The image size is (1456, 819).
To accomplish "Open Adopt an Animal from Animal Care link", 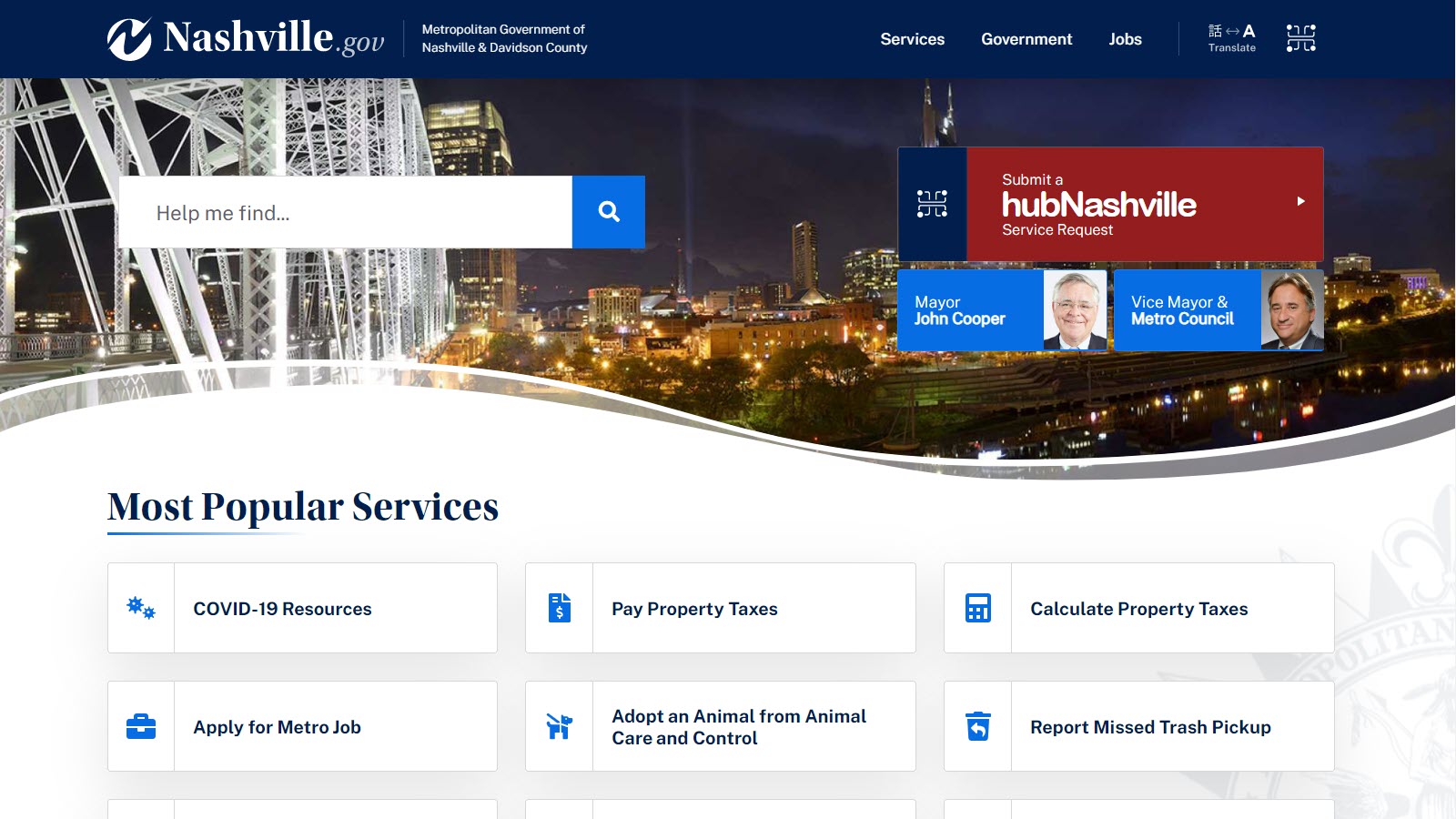I will (x=721, y=726).
